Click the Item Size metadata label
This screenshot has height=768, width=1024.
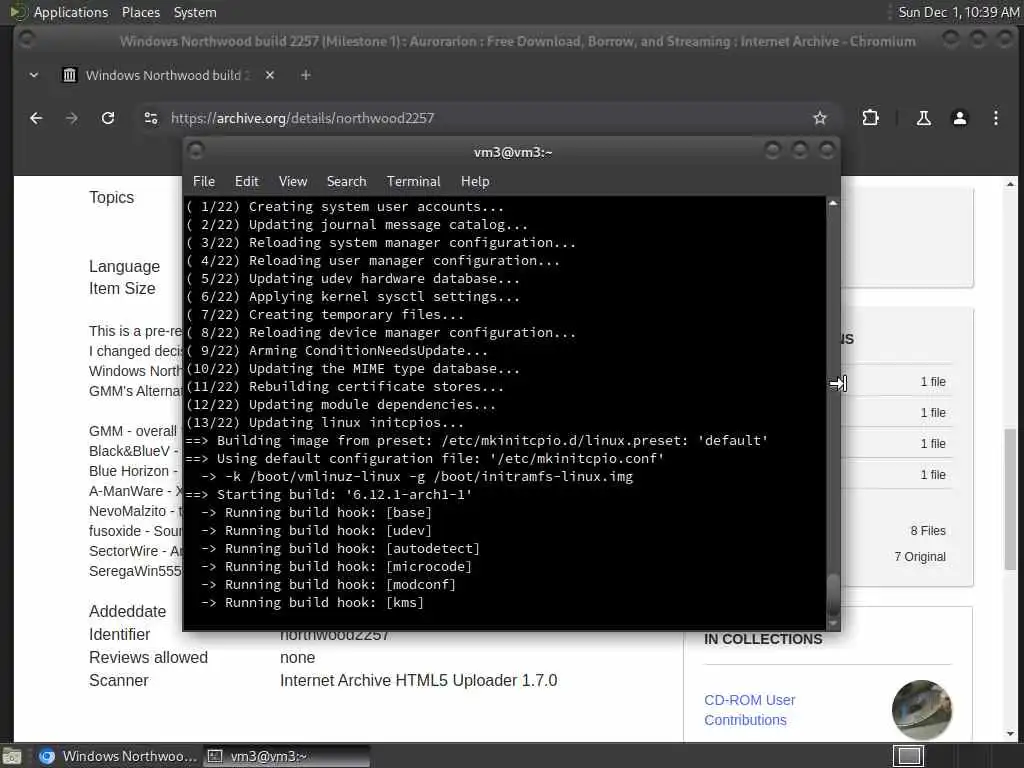122,289
